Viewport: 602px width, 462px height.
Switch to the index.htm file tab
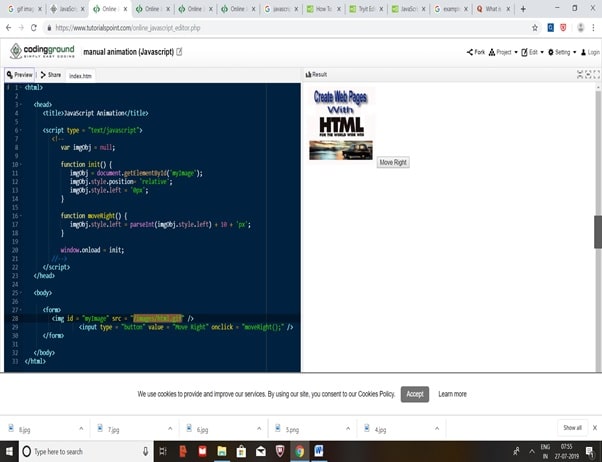point(80,76)
